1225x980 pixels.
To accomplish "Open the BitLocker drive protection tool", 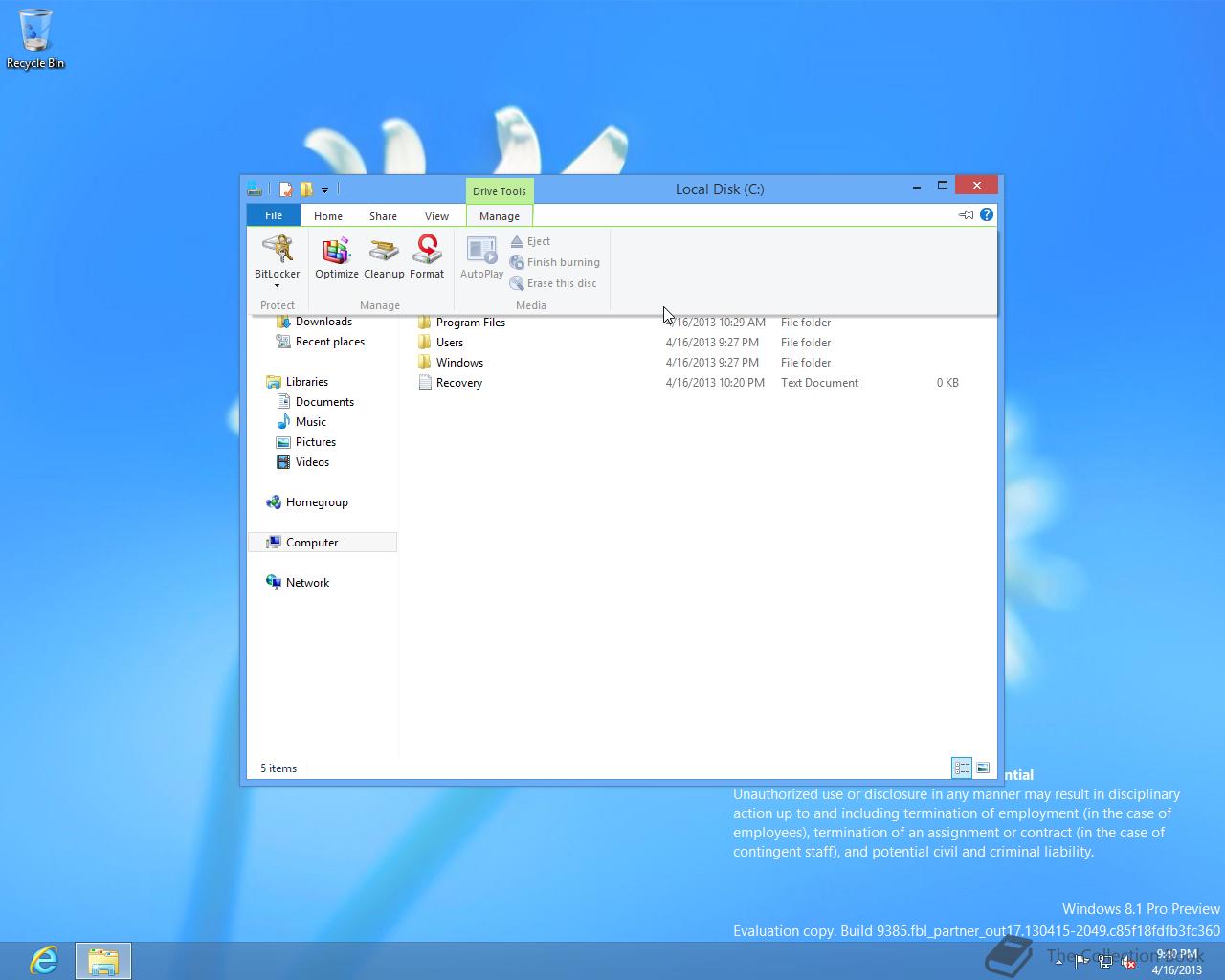I will (277, 256).
